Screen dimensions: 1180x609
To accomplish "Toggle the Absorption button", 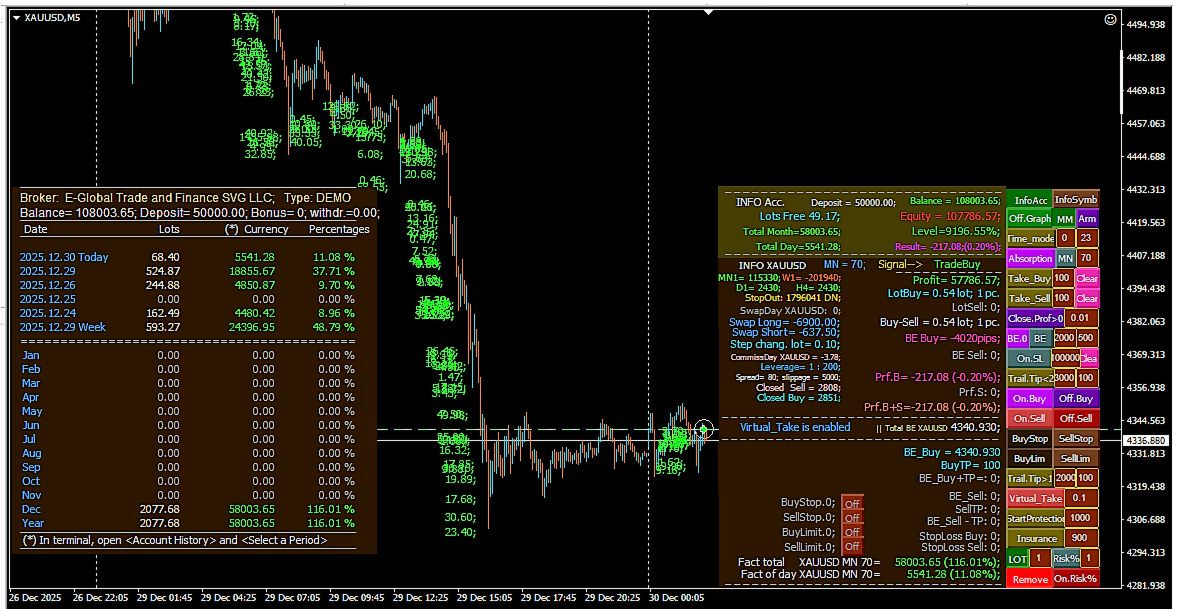I will click(x=1030, y=258).
